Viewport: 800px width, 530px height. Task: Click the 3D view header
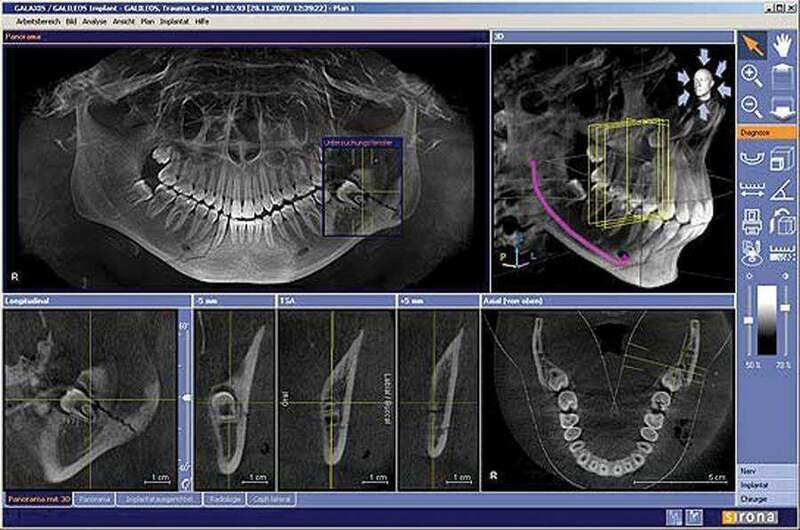pyautogui.click(x=613, y=37)
